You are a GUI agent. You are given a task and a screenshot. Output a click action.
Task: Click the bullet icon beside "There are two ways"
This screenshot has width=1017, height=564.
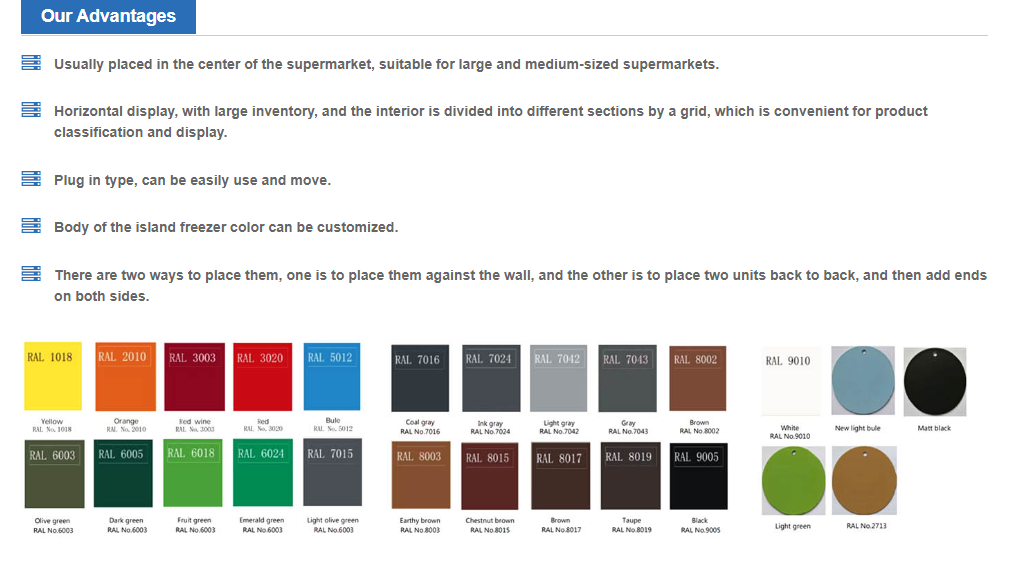(31, 273)
